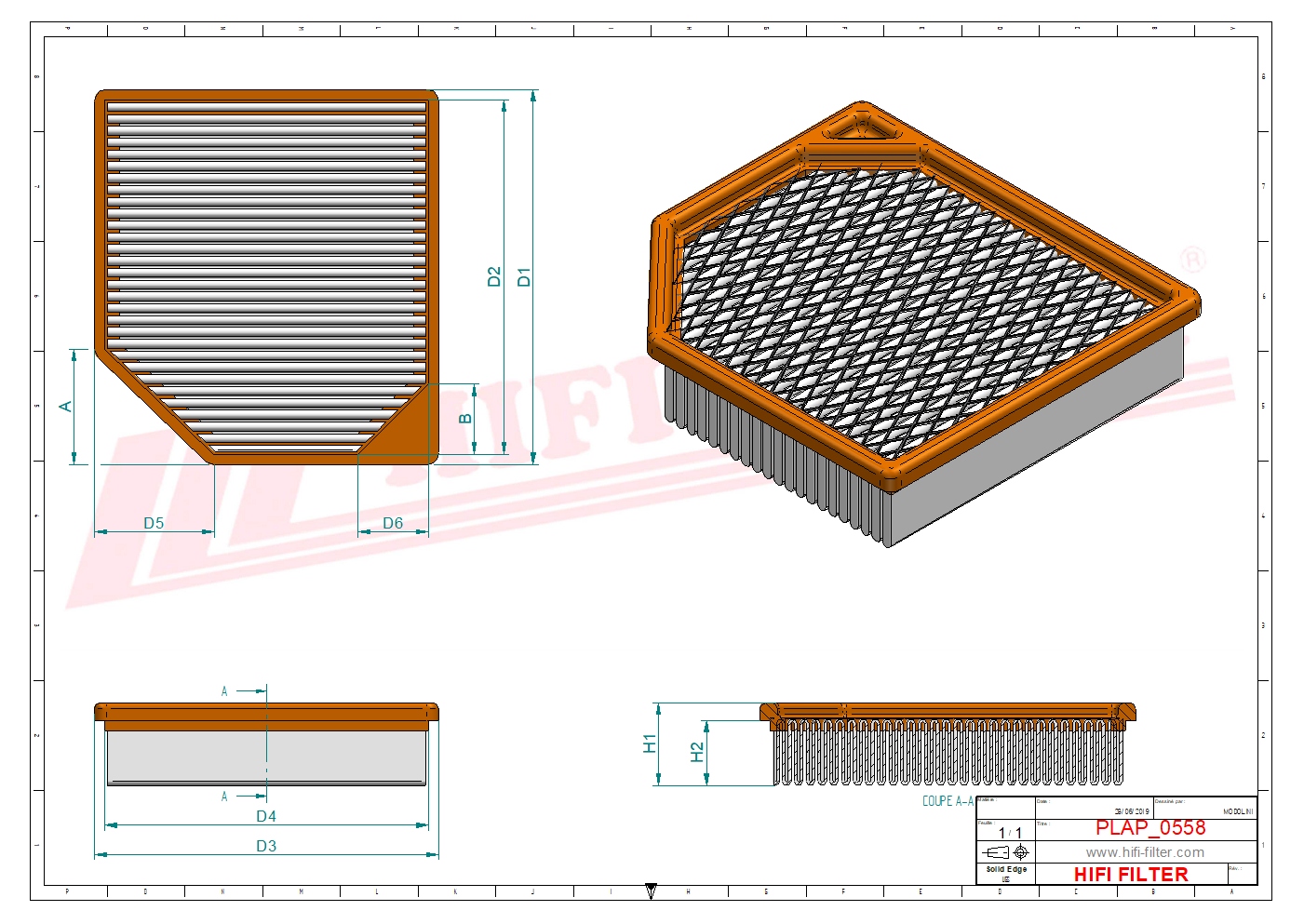The height and width of the screenshot is (924, 1304).
Task: Click the upper section arrow labeled A
Action: [244, 691]
